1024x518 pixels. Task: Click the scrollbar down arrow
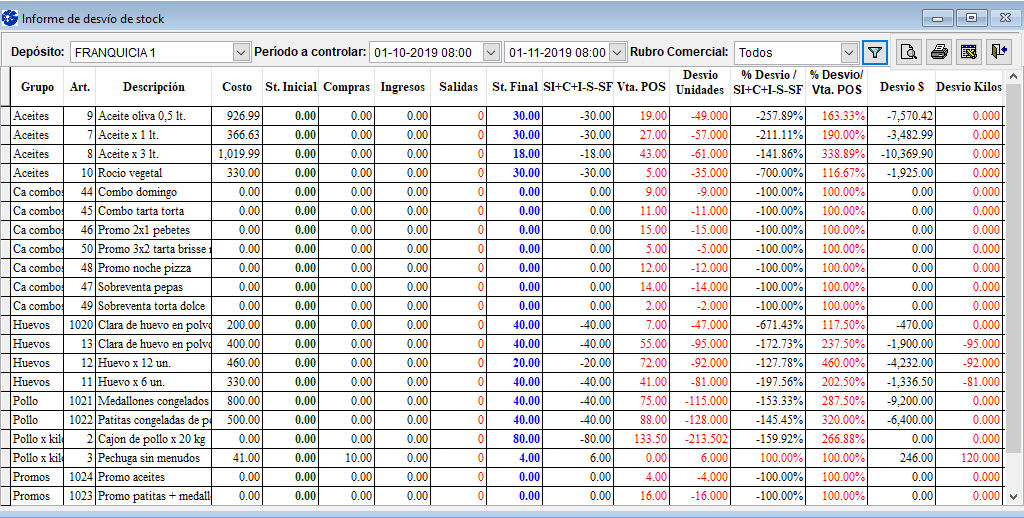pos(1014,497)
